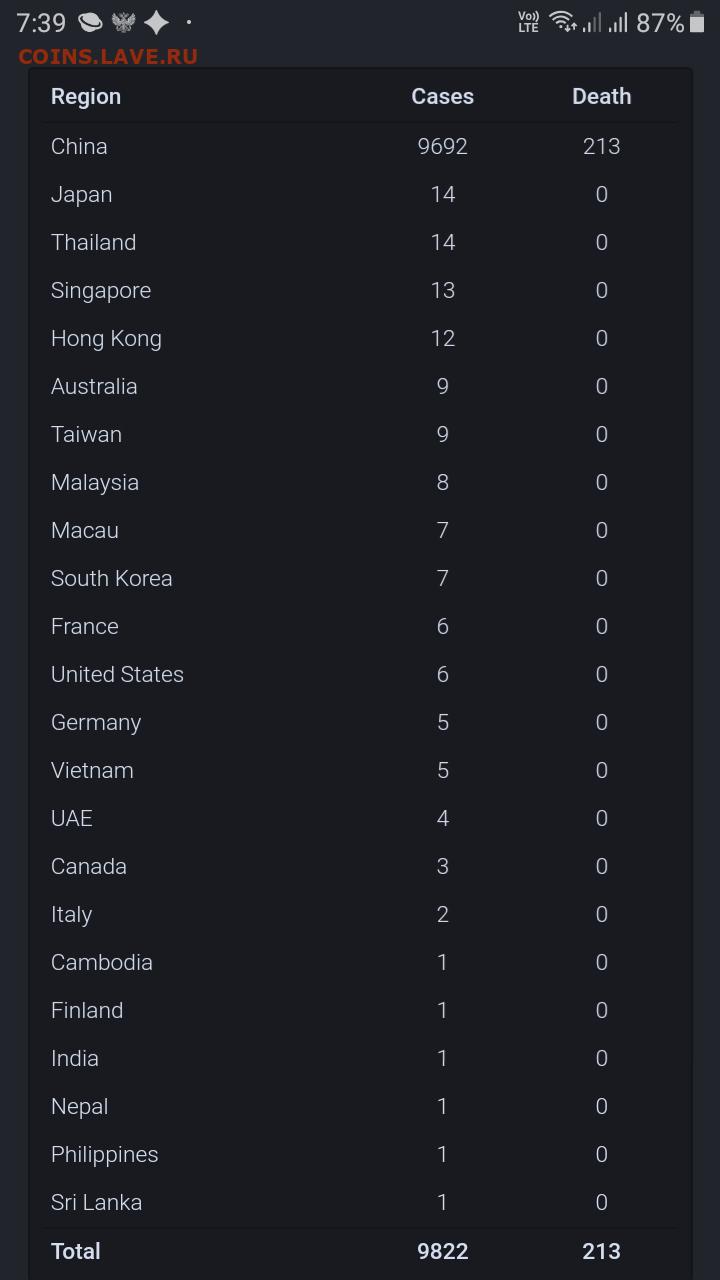Select the United States row
The height and width of the screenshot is (1280, 720).
pos(117,674)
